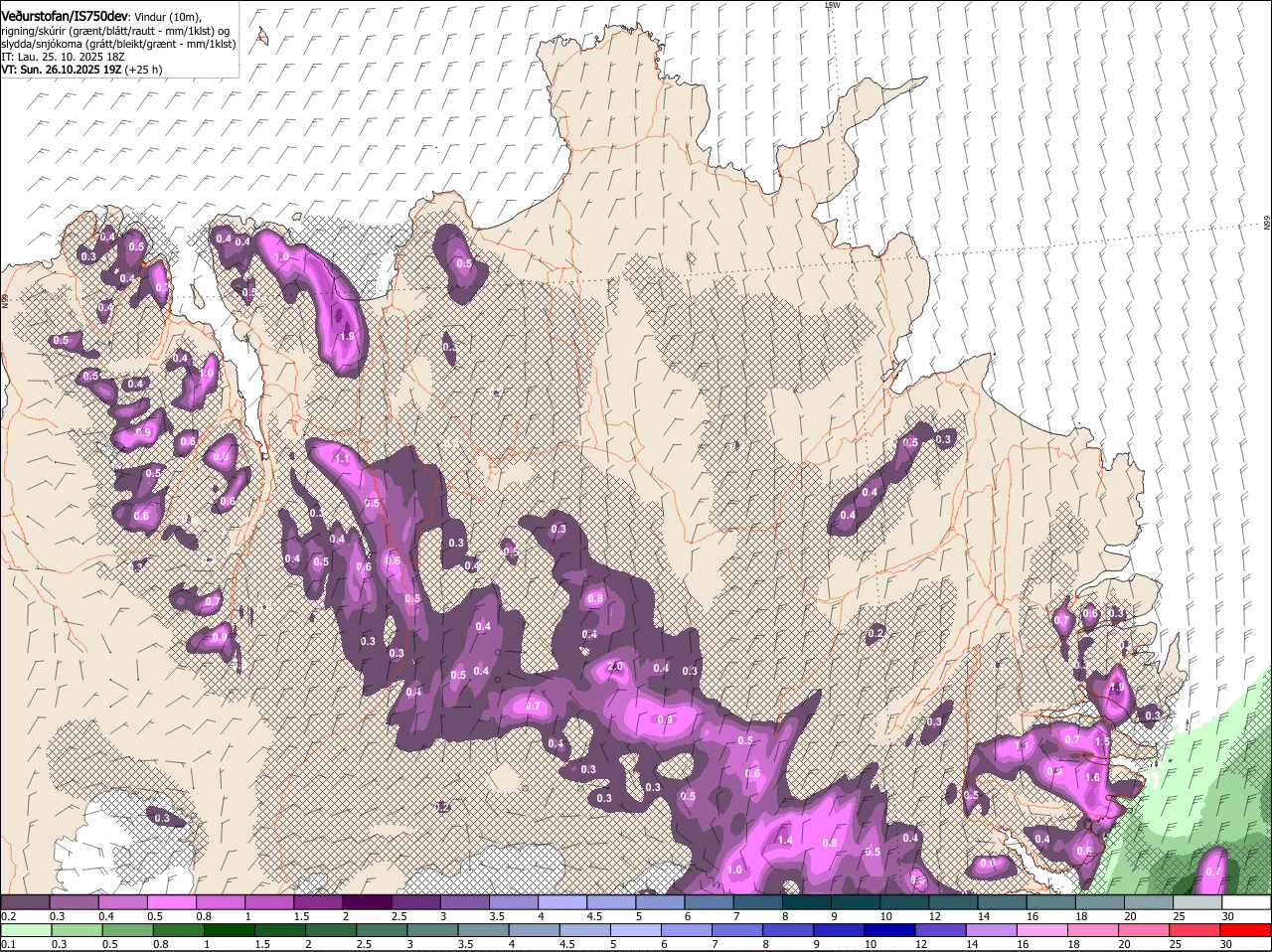Pick the upper legend swatch labeled 0.4

[x=122, y=902]
